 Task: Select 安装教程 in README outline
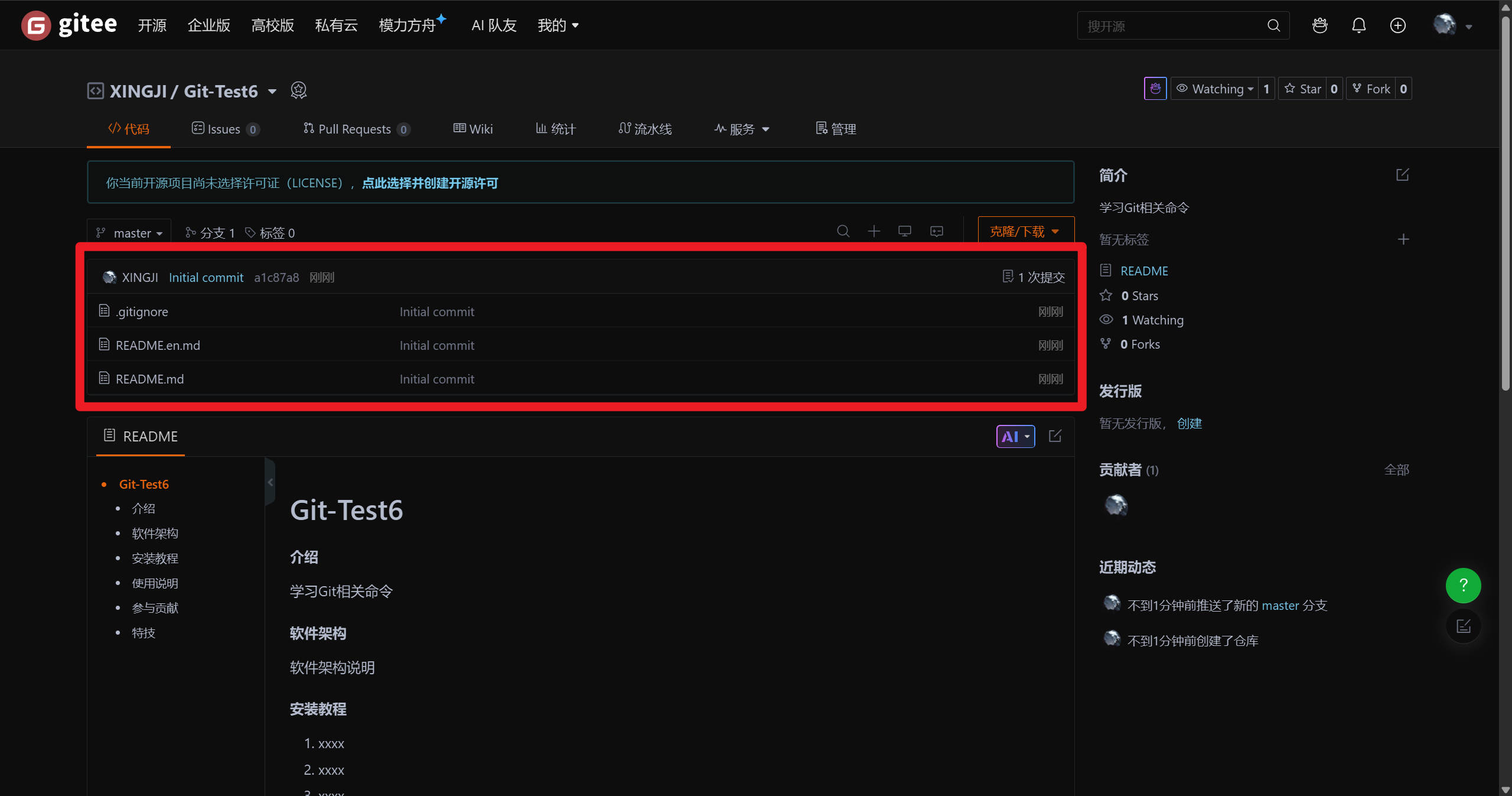[x=155, y=558]
